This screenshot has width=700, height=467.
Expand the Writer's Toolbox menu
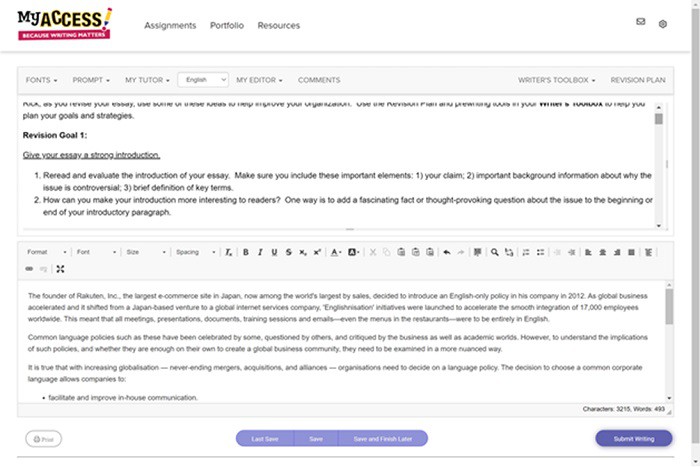coord(556,80)
